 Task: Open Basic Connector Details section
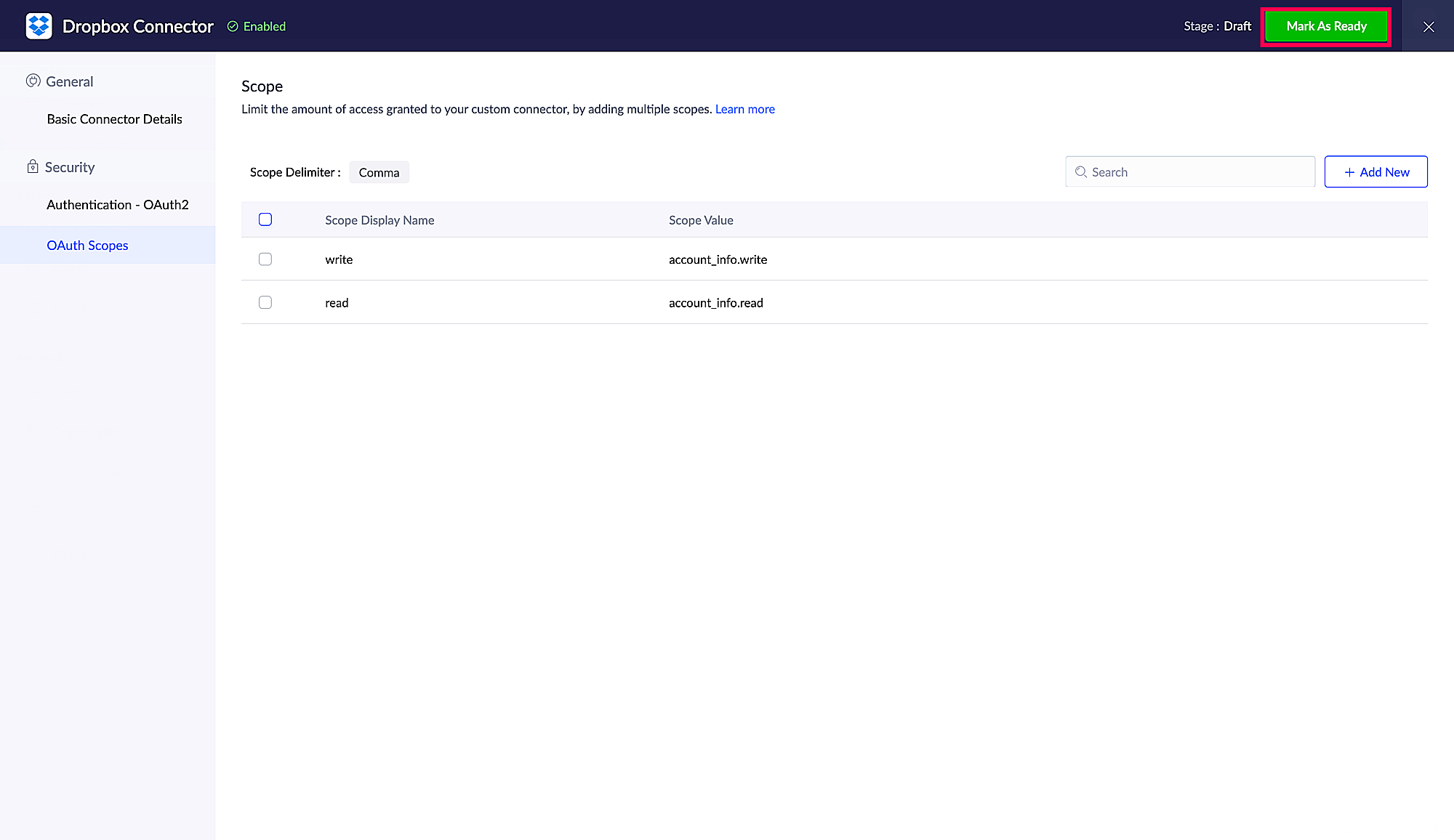tap(114, 119)
